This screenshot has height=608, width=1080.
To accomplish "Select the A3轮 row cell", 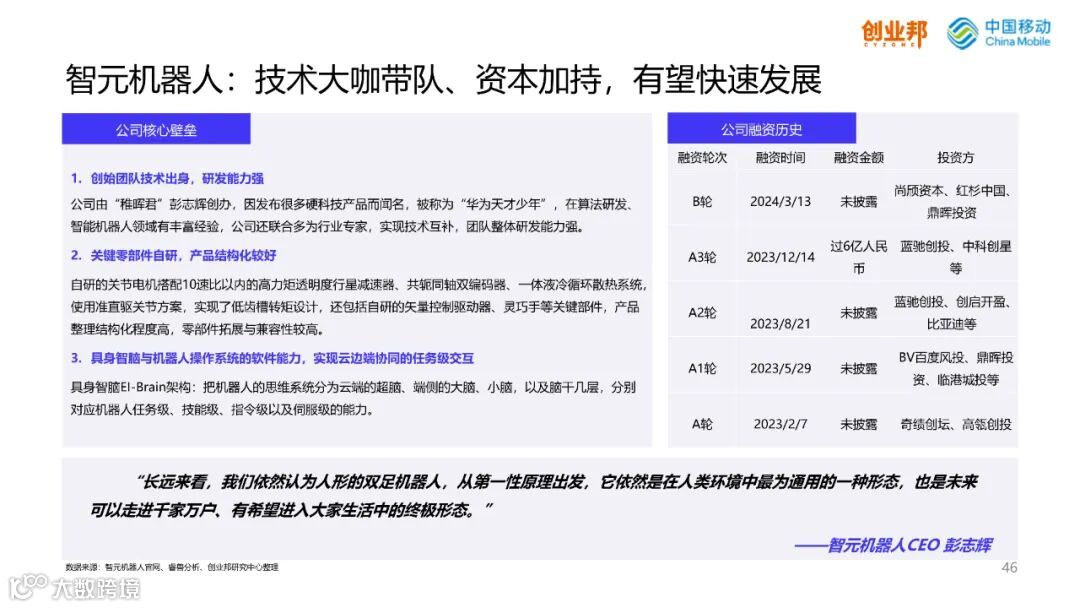I will pyautogui.click(x=702, y=258).
